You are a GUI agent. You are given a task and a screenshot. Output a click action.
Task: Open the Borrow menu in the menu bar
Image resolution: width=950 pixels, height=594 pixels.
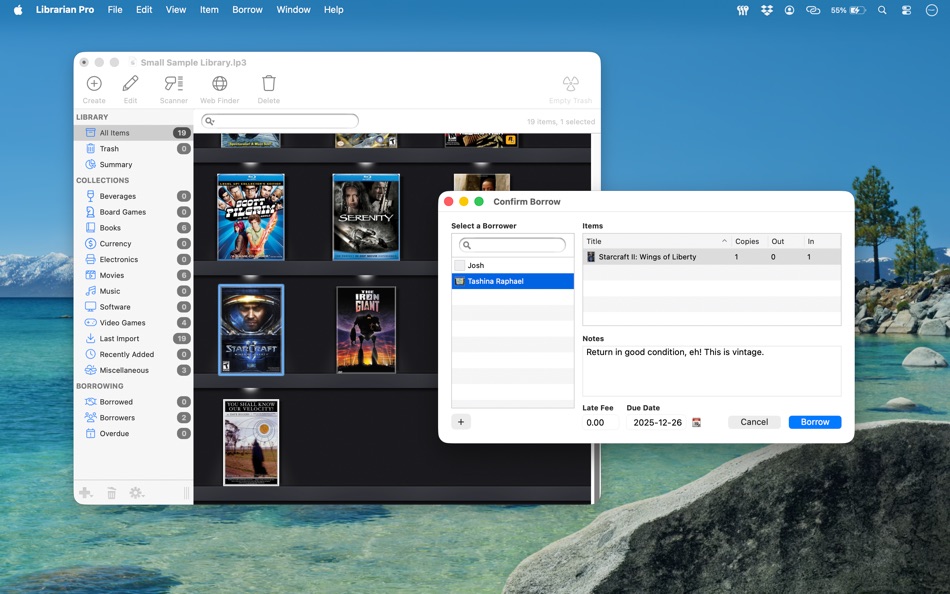point(247,9)
